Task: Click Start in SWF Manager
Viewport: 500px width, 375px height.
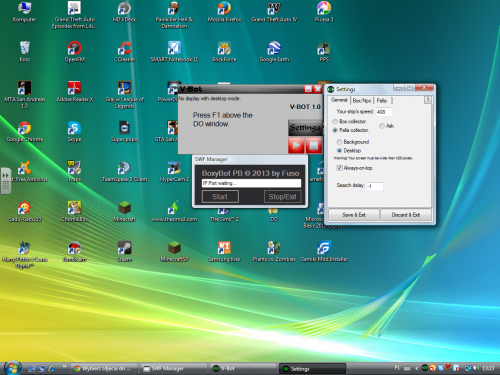Action: [x=220, y=197]
